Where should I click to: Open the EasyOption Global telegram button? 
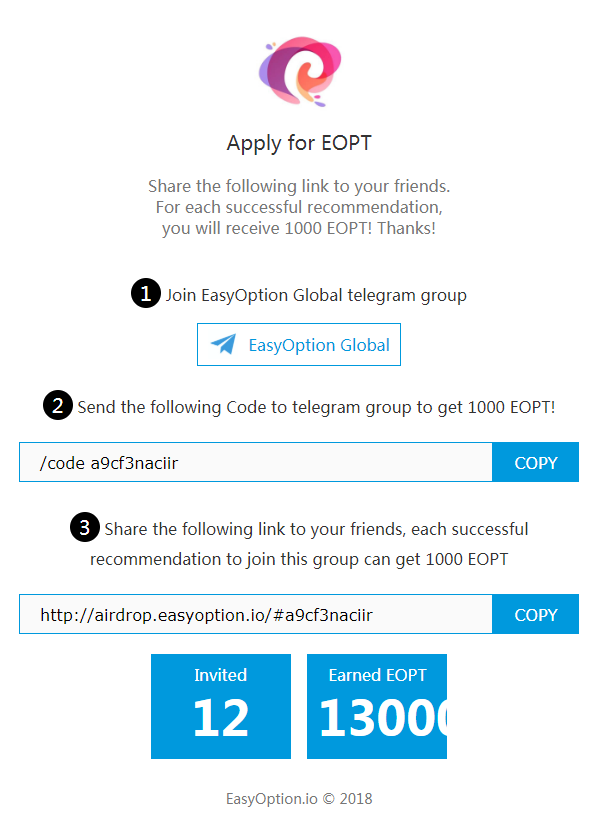coord(299,344)
